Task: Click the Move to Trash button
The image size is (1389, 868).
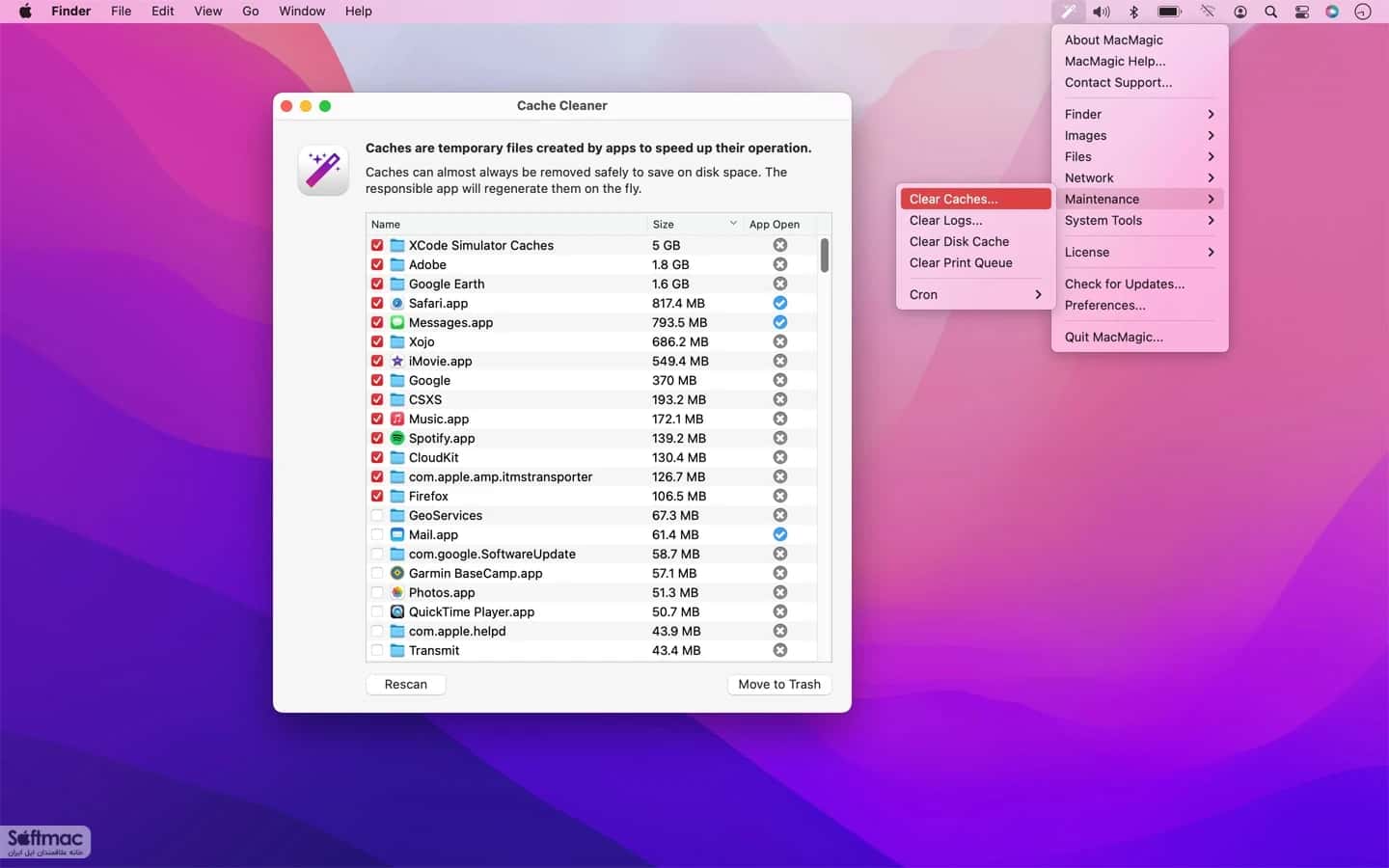Action: [779, 684]
